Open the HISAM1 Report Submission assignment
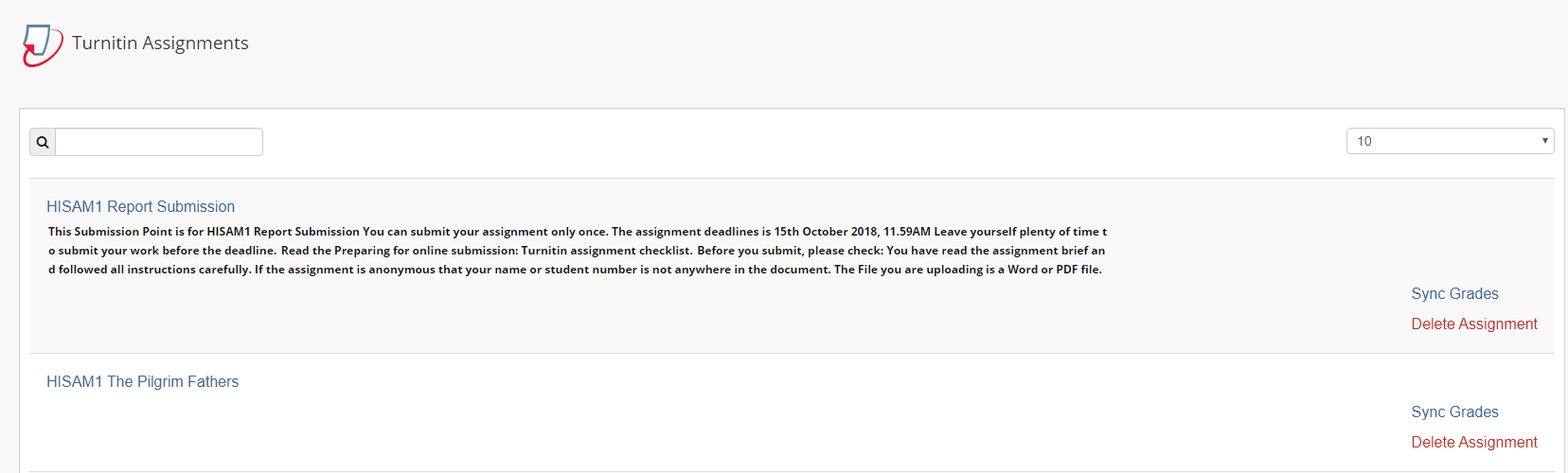 click(141, 206)
